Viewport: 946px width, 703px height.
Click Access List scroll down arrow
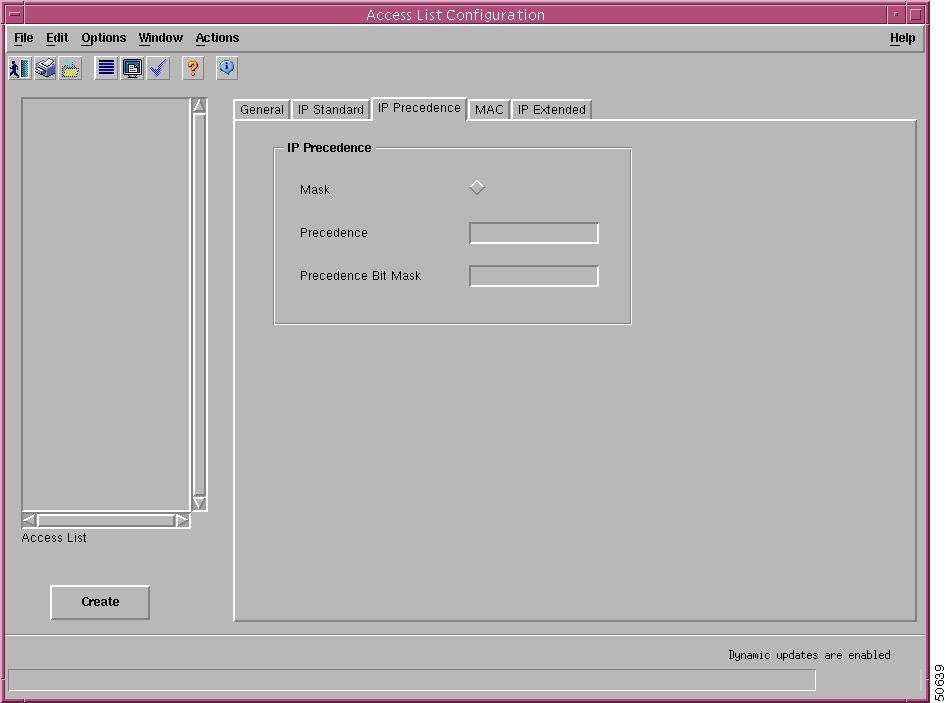pyautogui.click(x=199, y=503)
